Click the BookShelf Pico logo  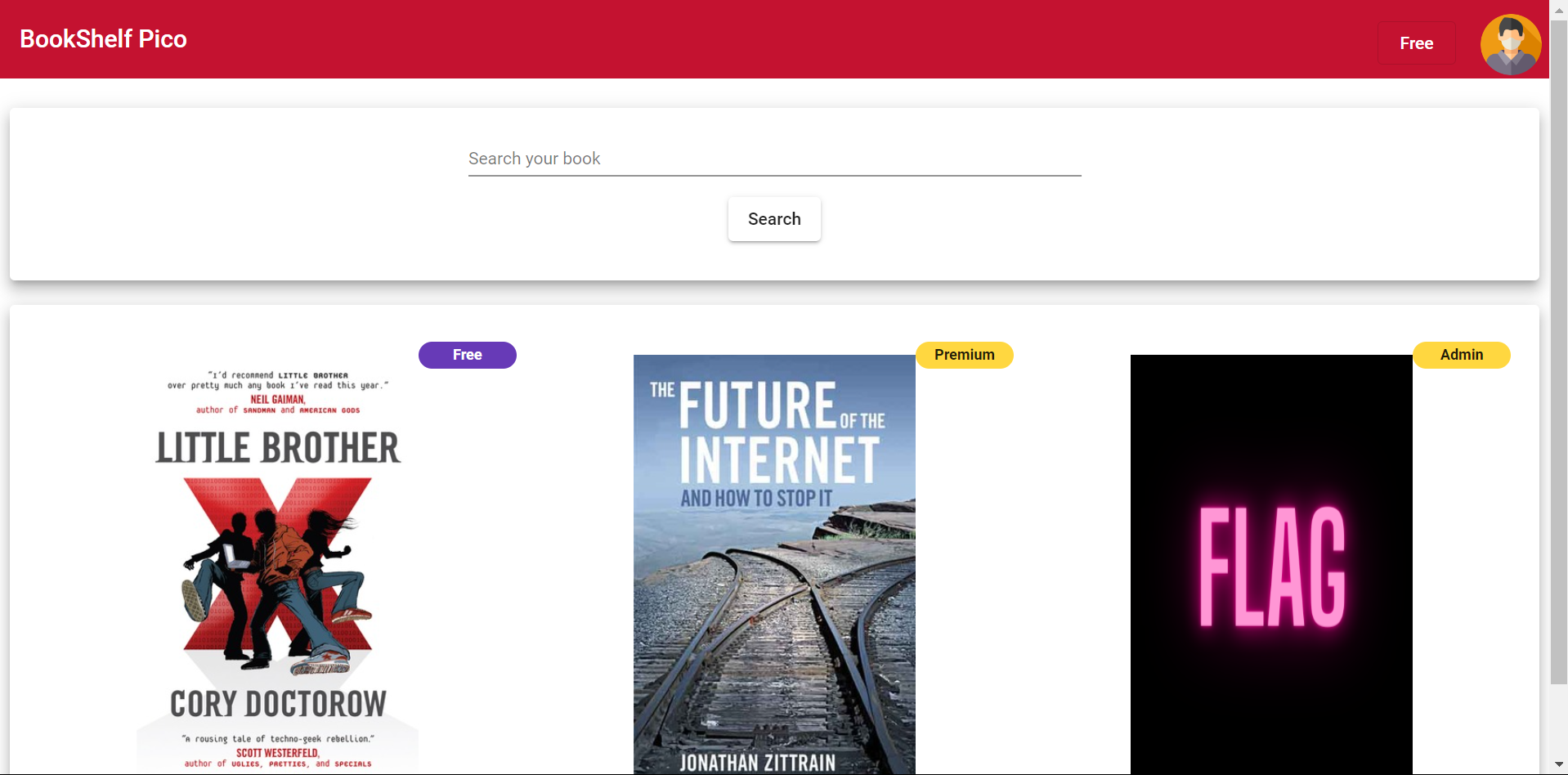[x=102, y=38]
